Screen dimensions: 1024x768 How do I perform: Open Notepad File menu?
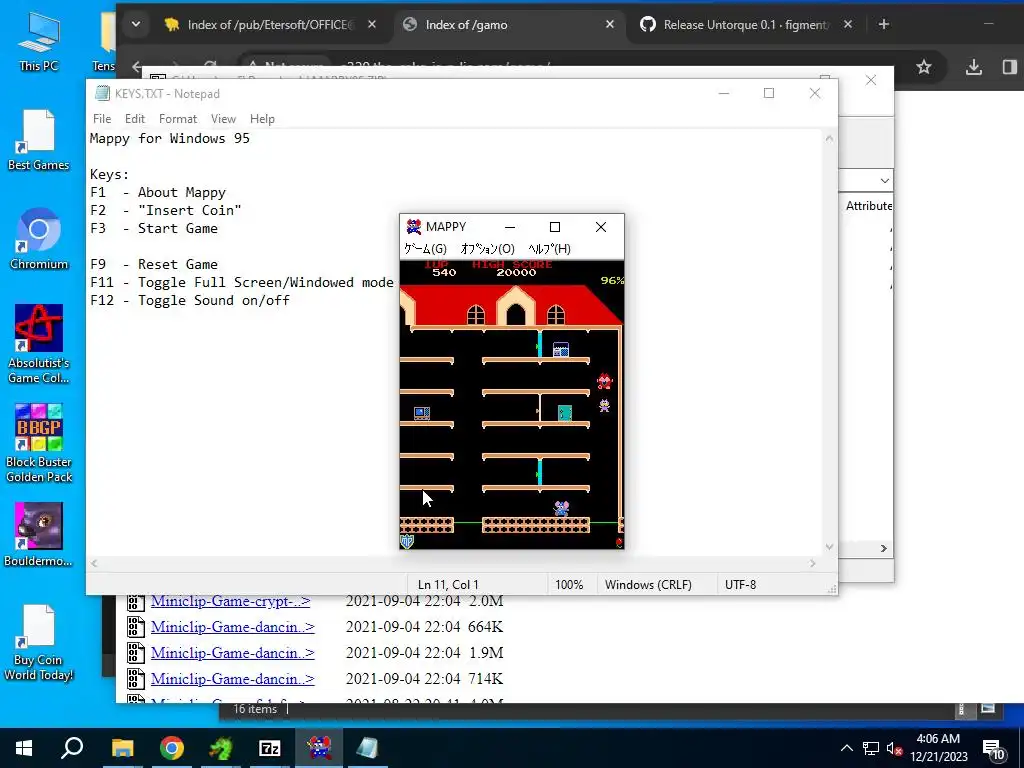[x=102, y=119]
